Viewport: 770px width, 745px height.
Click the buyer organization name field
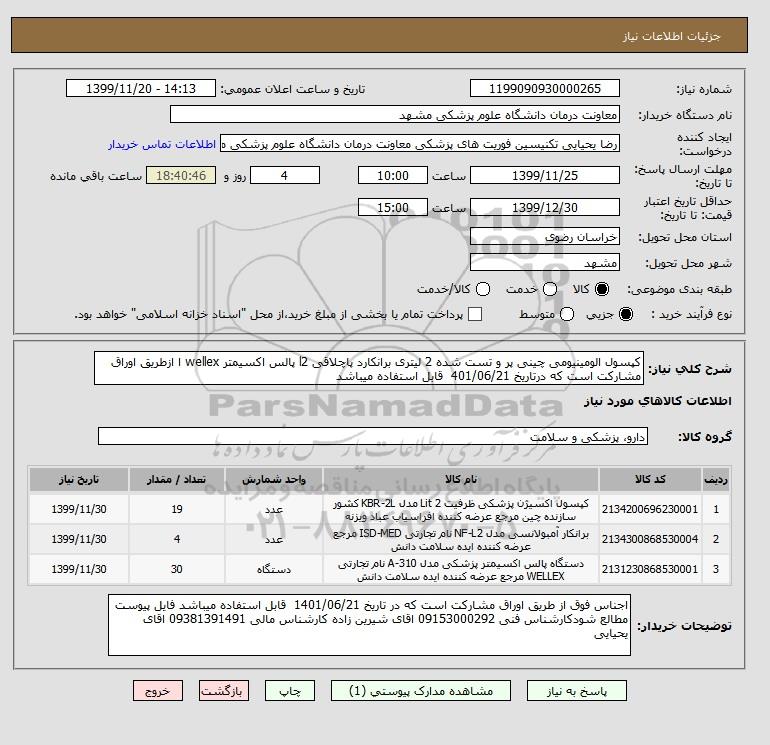pos(395,114)
